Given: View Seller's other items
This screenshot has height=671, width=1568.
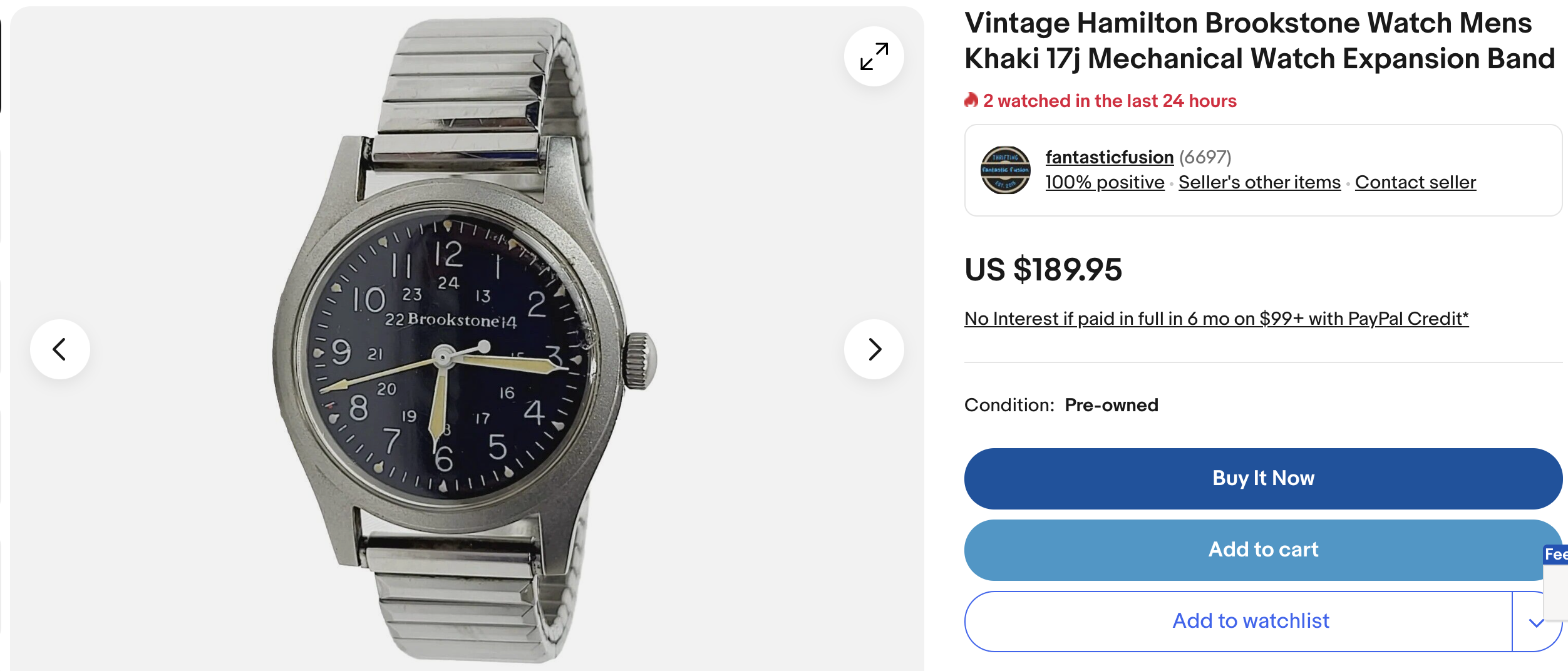Looking at the screenshot, I should tap(1259, 182).
